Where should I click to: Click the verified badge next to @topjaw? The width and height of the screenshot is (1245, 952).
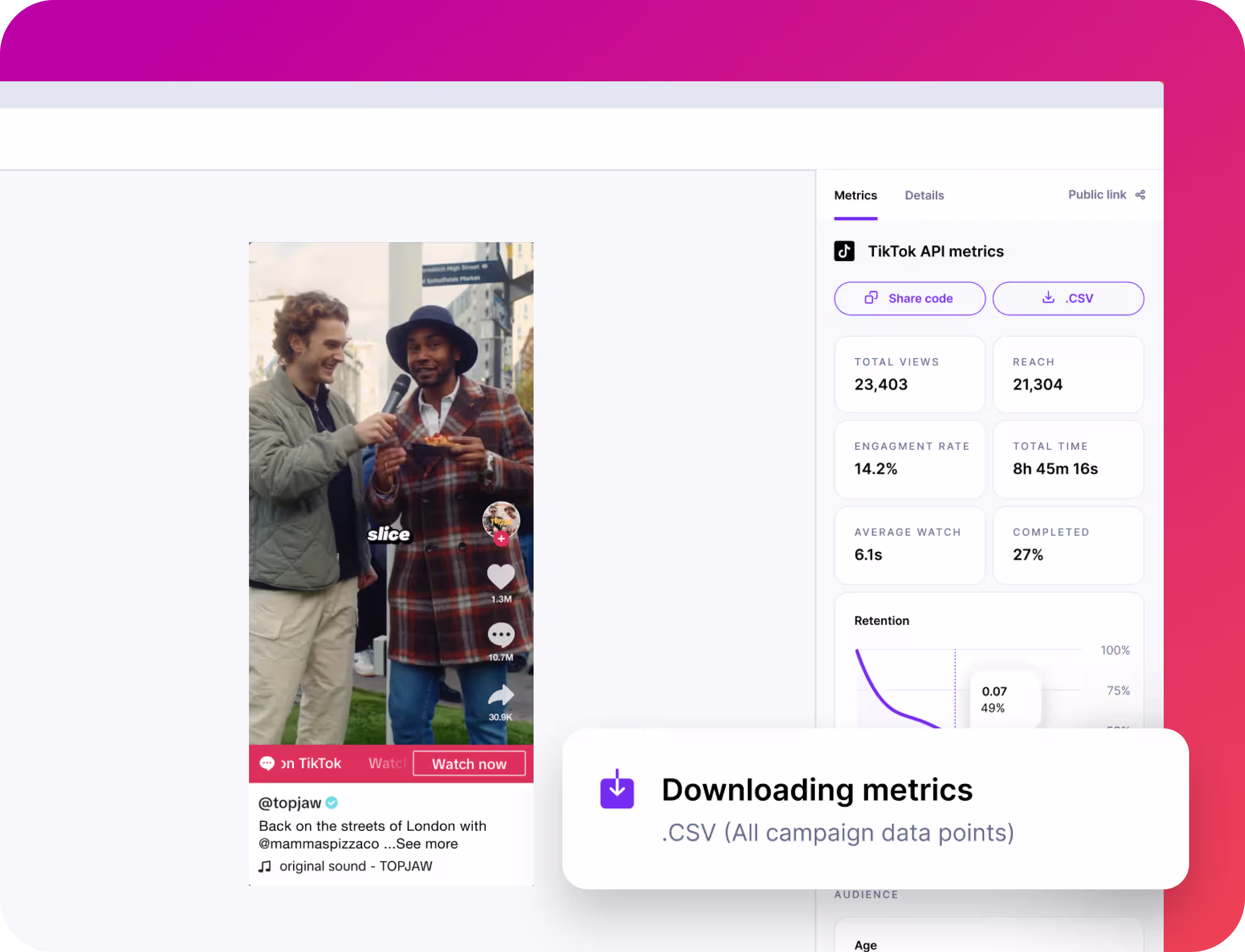pyautogui.click(x=332, y=803)
